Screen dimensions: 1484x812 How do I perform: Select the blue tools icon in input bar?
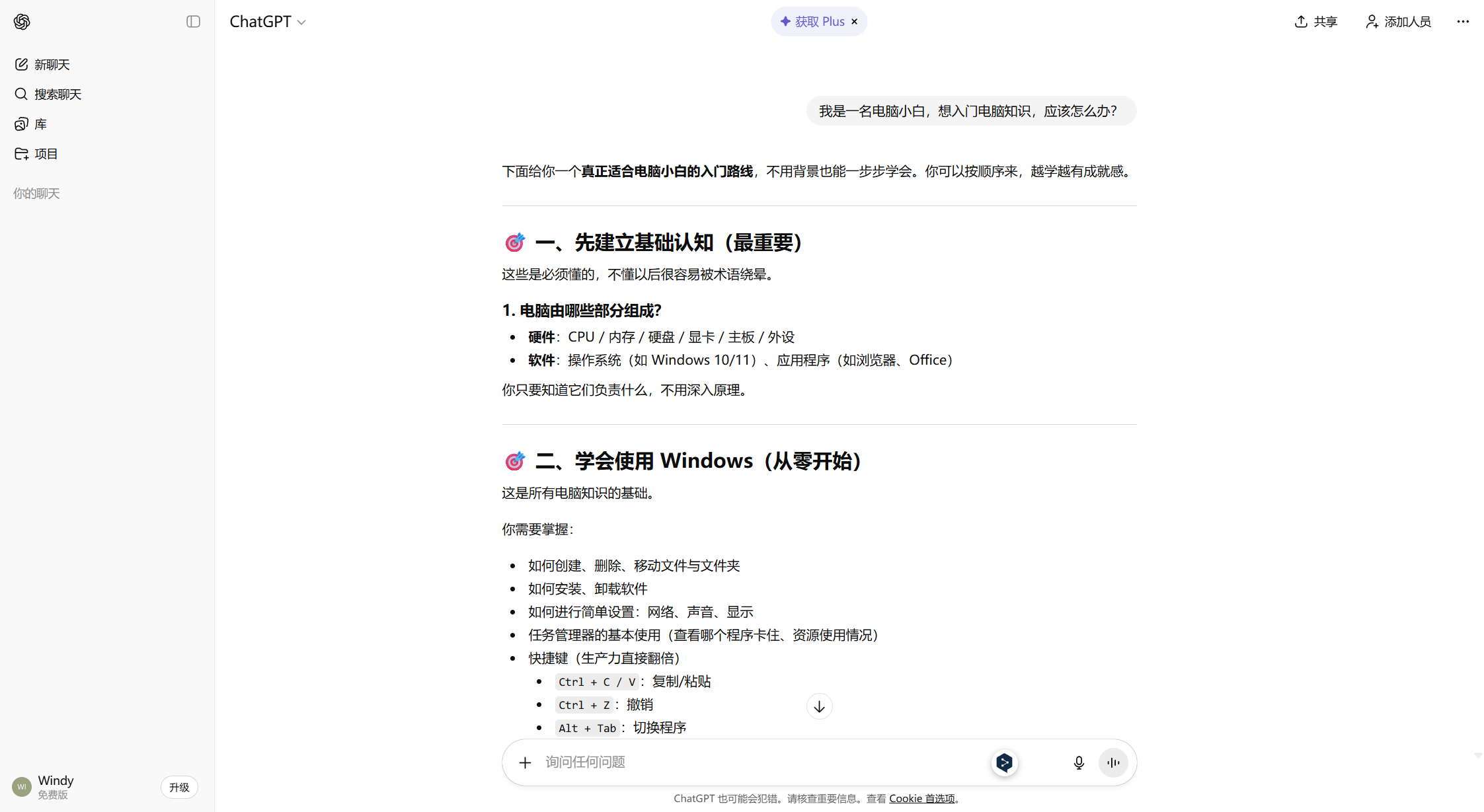tap(1004, 762)
